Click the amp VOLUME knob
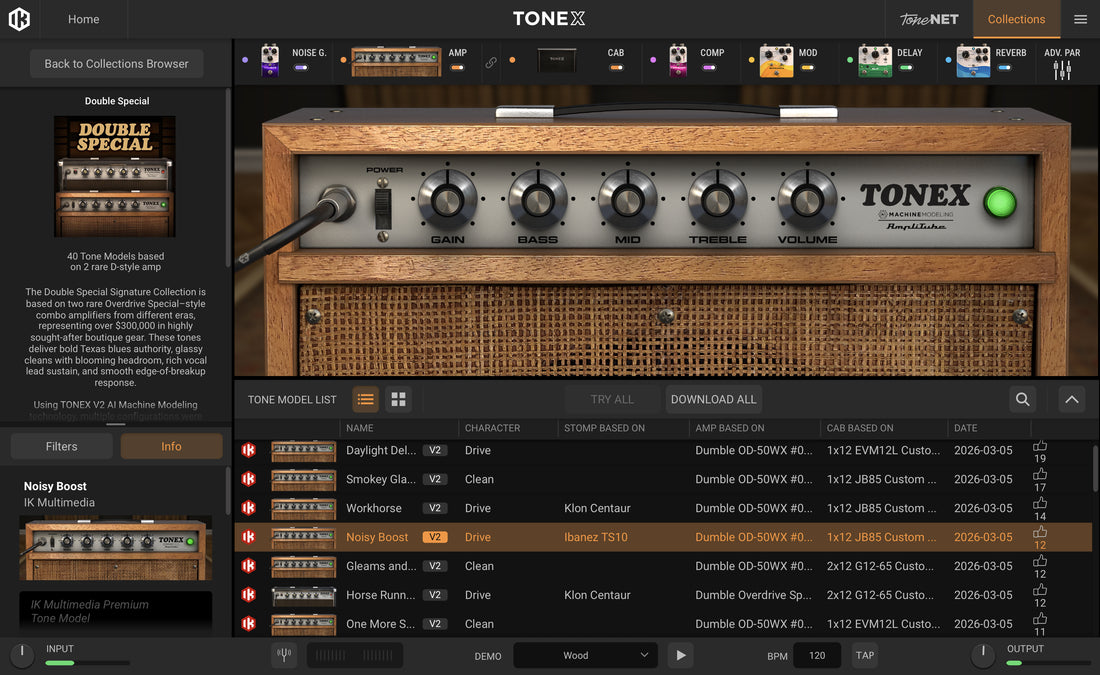Screen dimensions: 1100x675 point(807,201)
